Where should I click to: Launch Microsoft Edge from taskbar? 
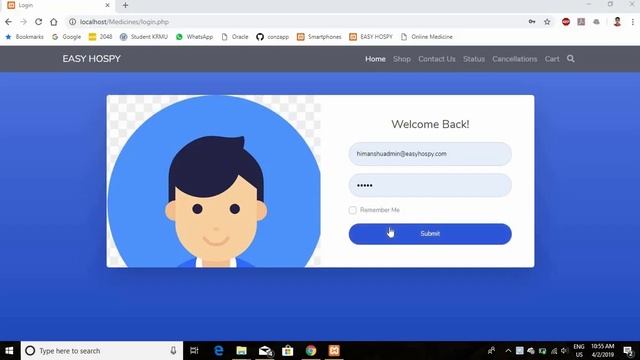point(218,351)
